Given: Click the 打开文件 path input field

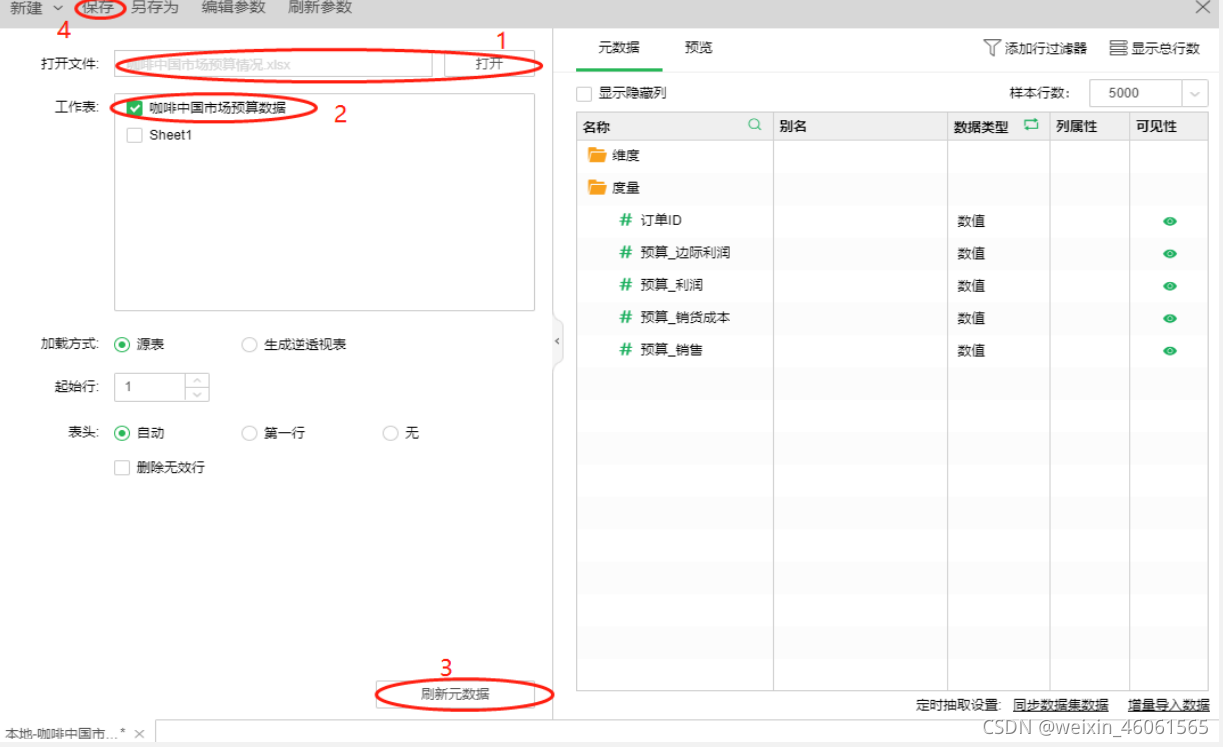Looking at the screenshot, I should click(273, 64).
